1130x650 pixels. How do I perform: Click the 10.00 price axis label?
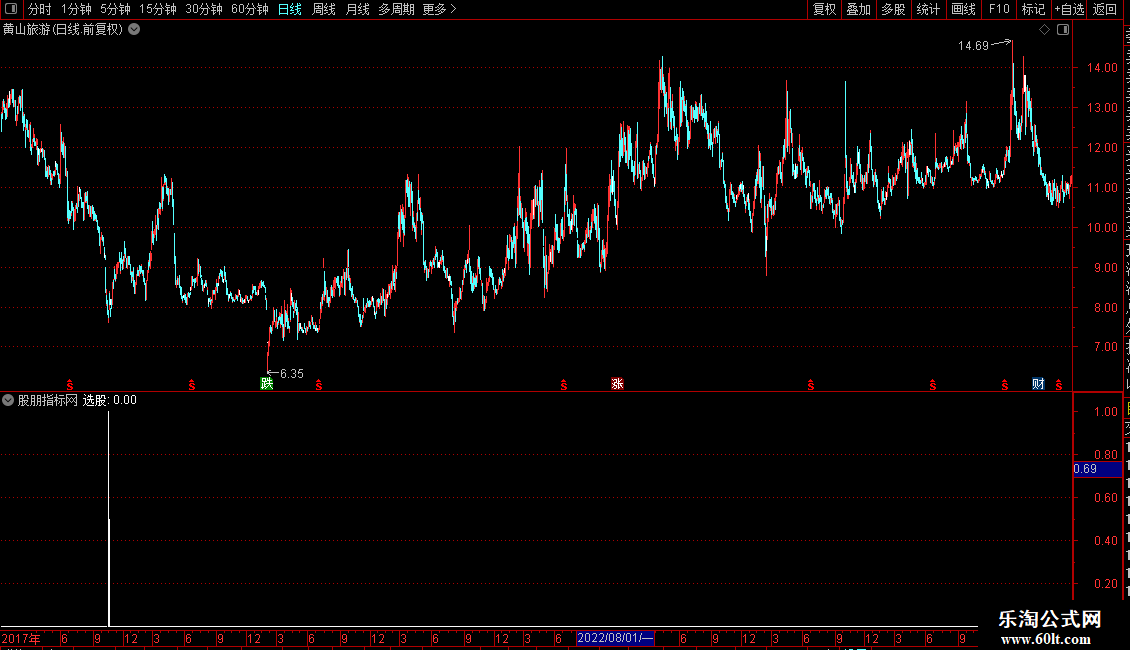click(x=1102, y=228)
